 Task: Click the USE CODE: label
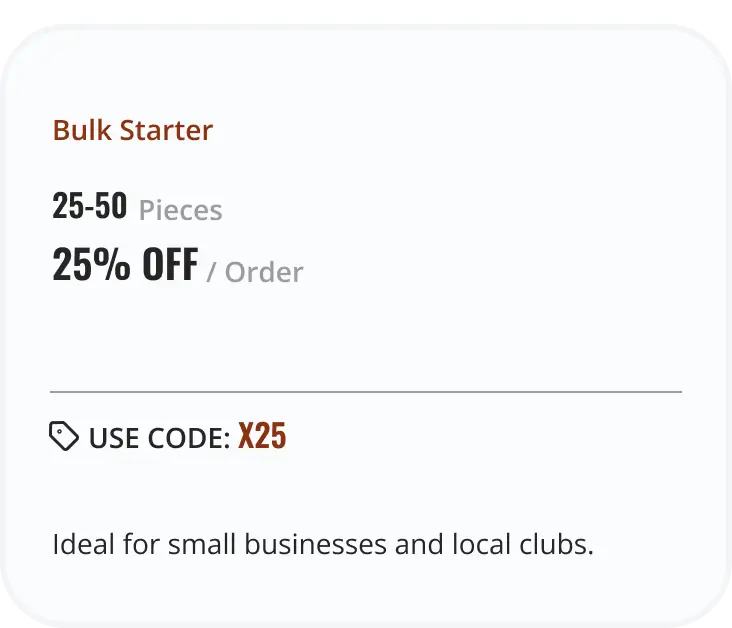[159, 438]
